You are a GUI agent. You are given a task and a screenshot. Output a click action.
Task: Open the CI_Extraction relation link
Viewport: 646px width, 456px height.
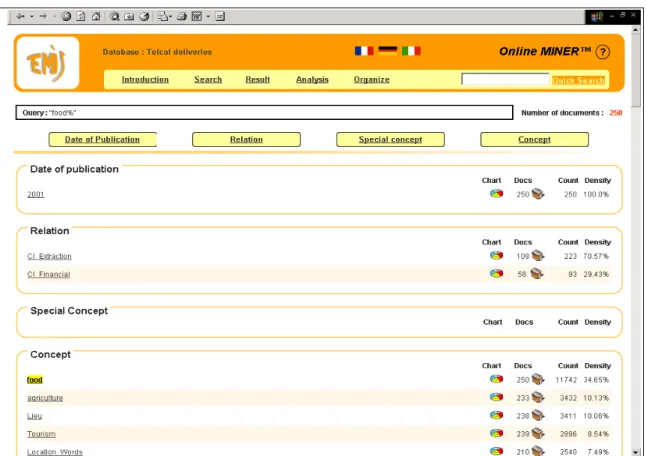click(49, 256)
